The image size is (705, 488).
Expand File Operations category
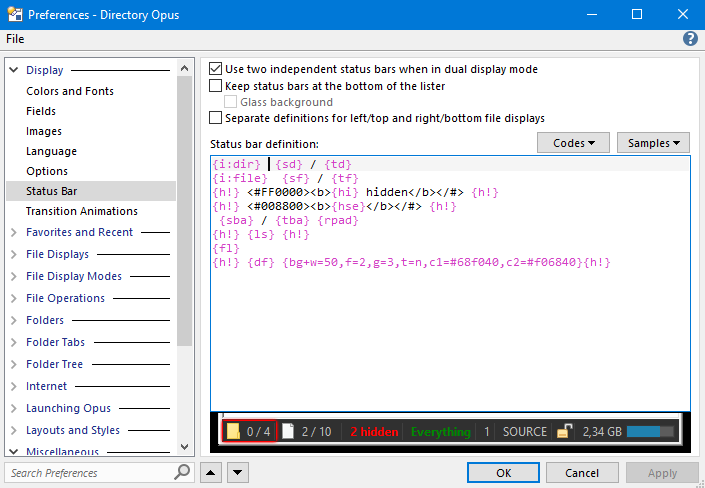14,298
